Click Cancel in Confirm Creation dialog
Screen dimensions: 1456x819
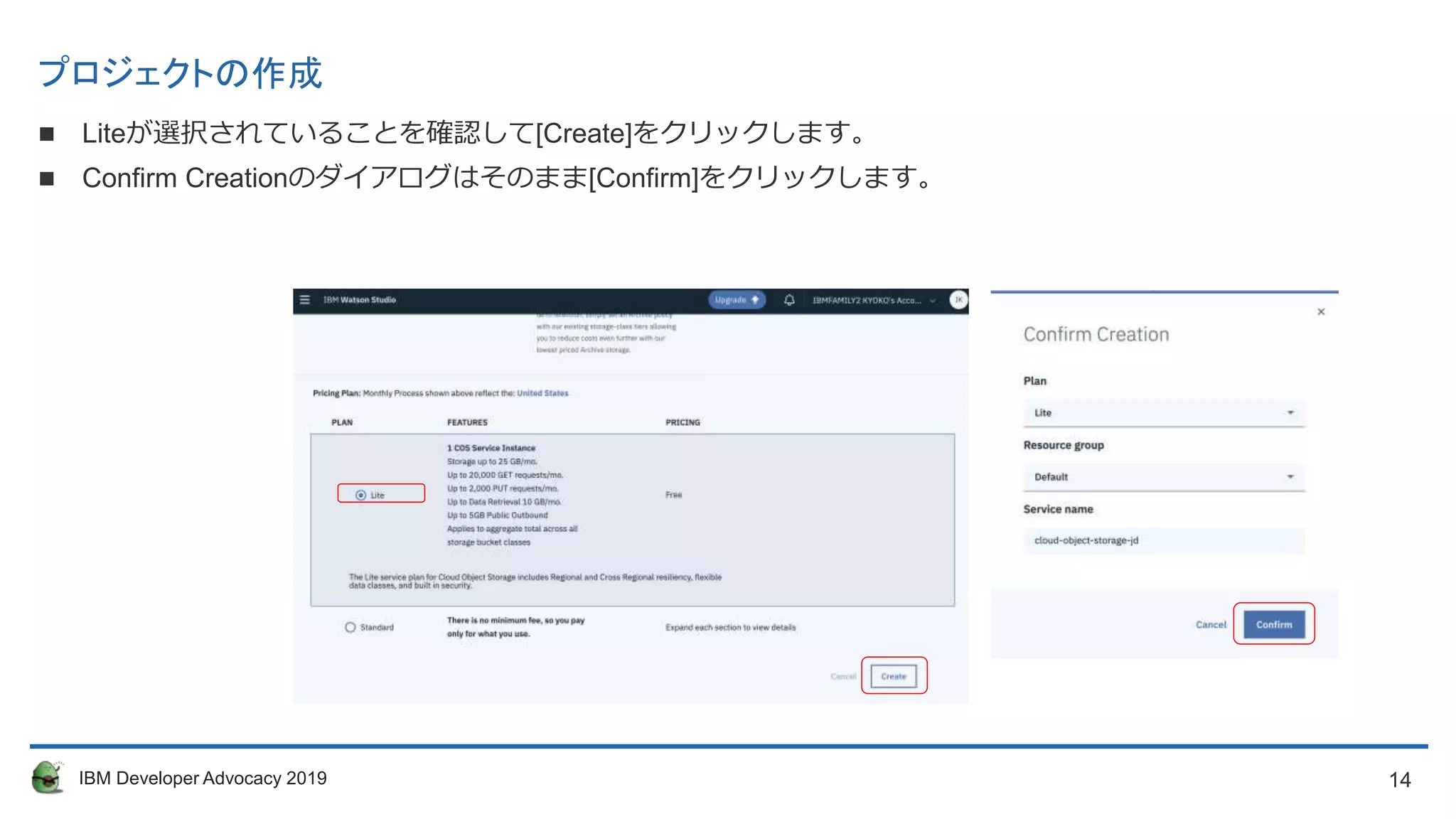pos(1211,625)
